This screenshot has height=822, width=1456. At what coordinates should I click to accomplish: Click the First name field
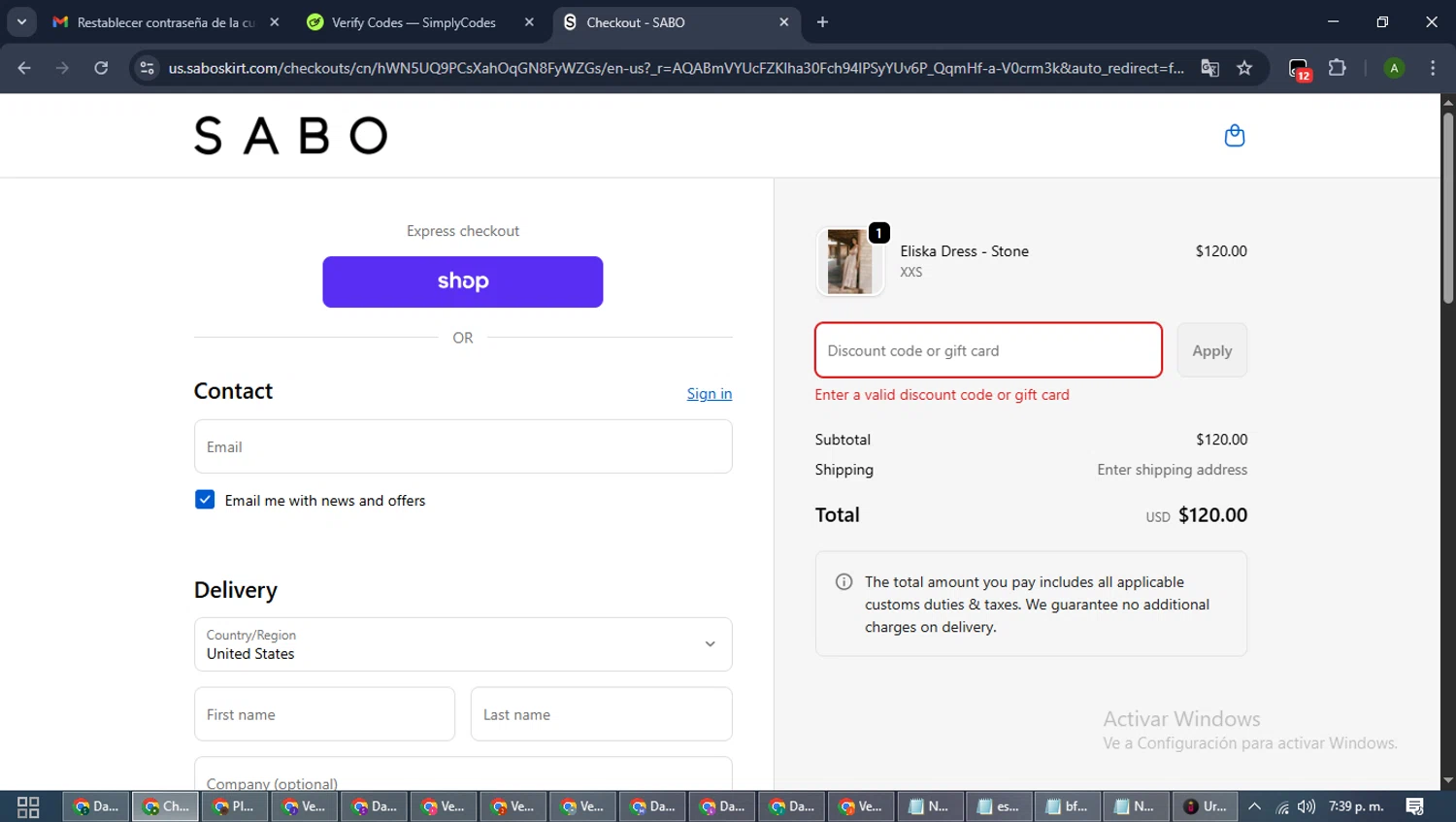pyautogui.click(x=324, y=714)
